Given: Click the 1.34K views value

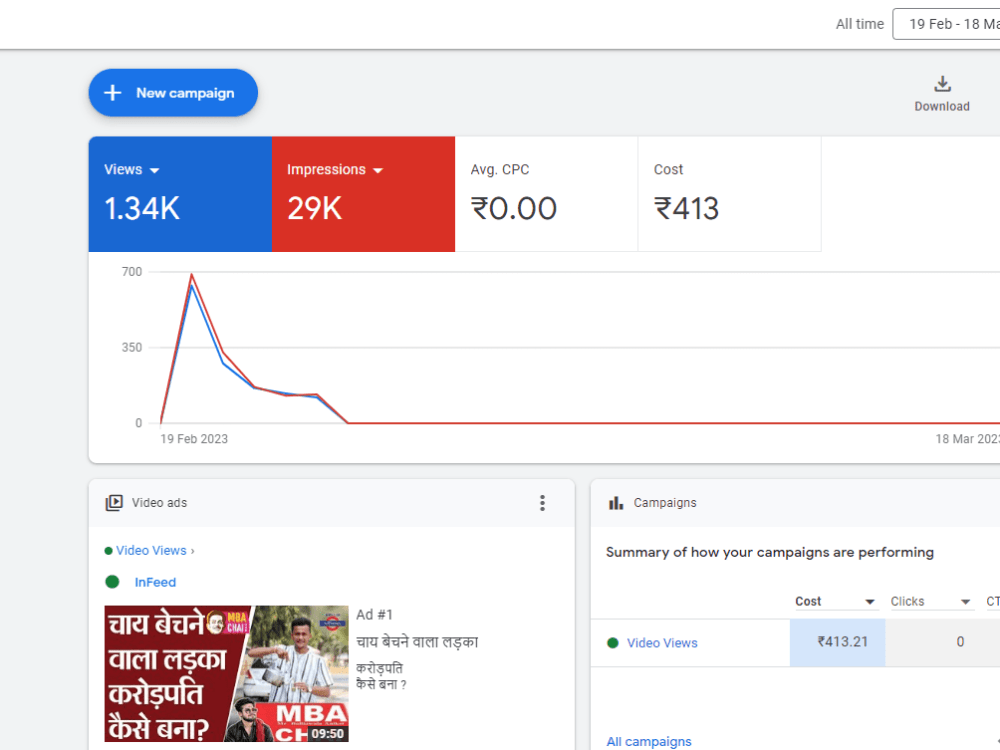Looking at the screenshot, I should pos(142,209).
